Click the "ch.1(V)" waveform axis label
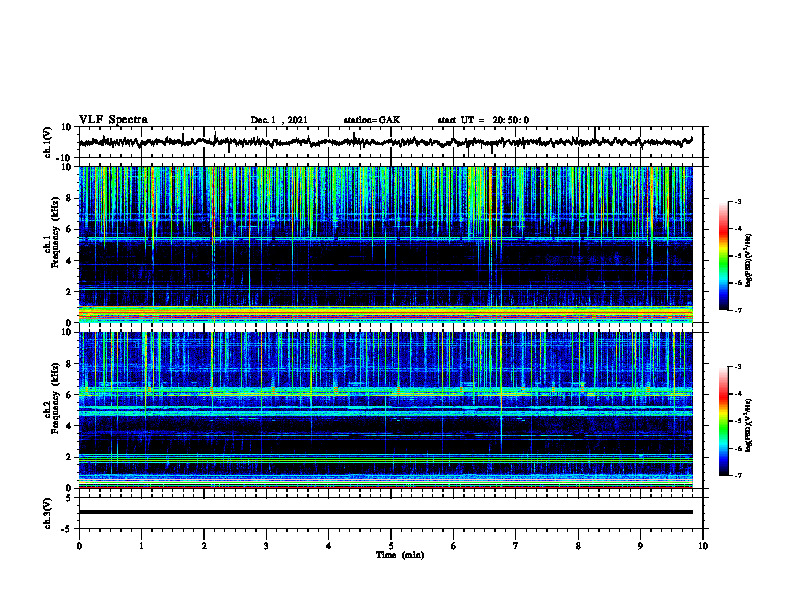The height and width of the screenshot is (612, 792). coord(48,142)
